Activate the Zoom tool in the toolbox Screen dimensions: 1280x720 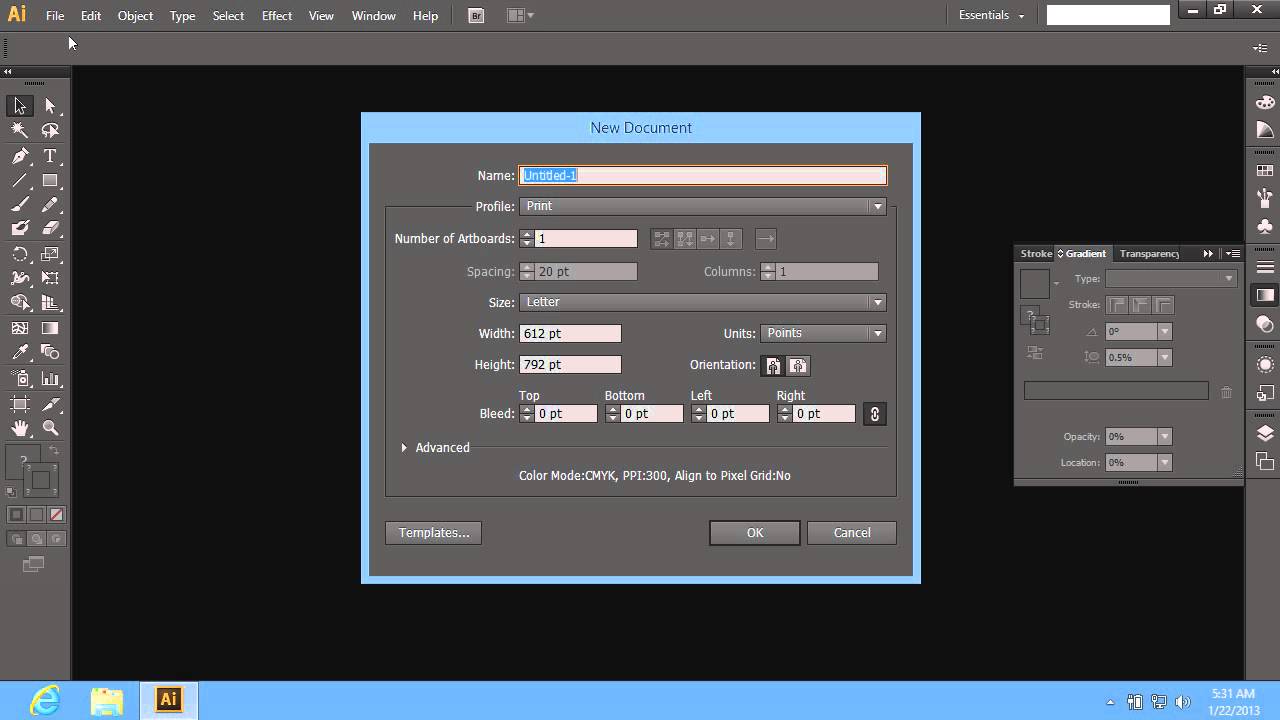point(50,428)
